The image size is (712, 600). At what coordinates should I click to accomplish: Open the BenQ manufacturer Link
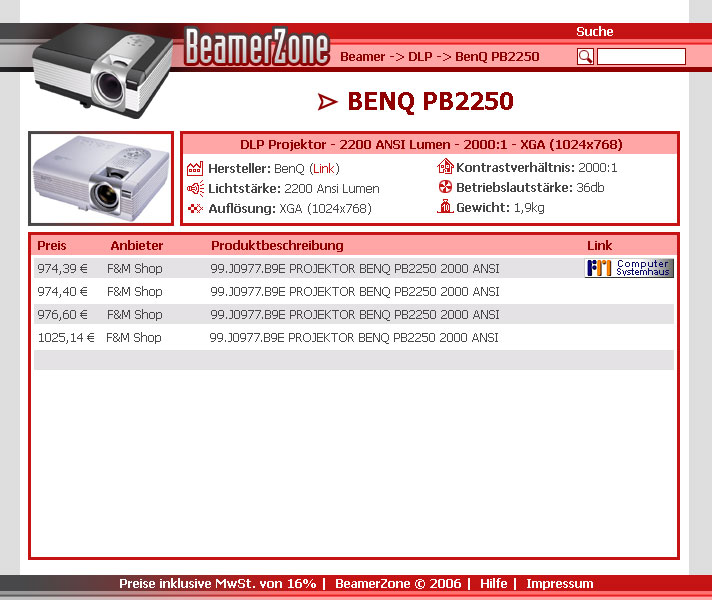tap(324, 169)
